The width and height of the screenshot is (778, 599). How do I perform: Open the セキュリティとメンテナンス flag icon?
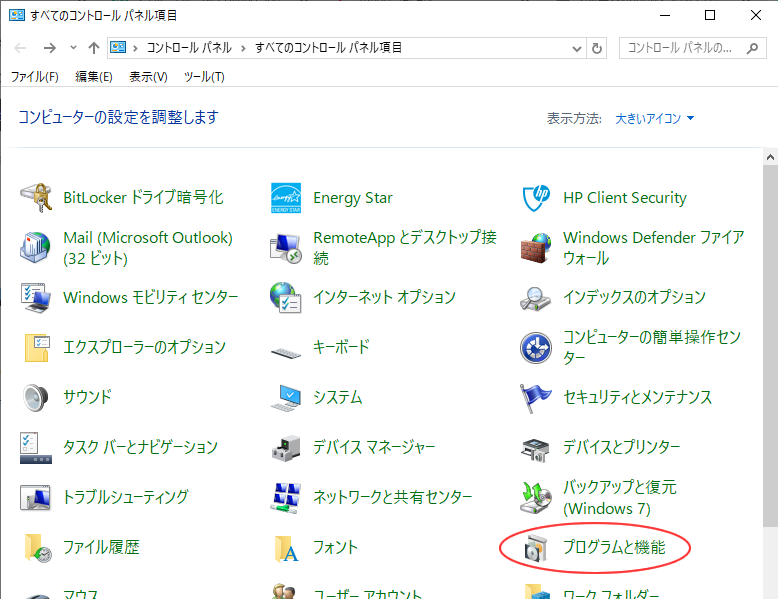click(x=536, y=398)
